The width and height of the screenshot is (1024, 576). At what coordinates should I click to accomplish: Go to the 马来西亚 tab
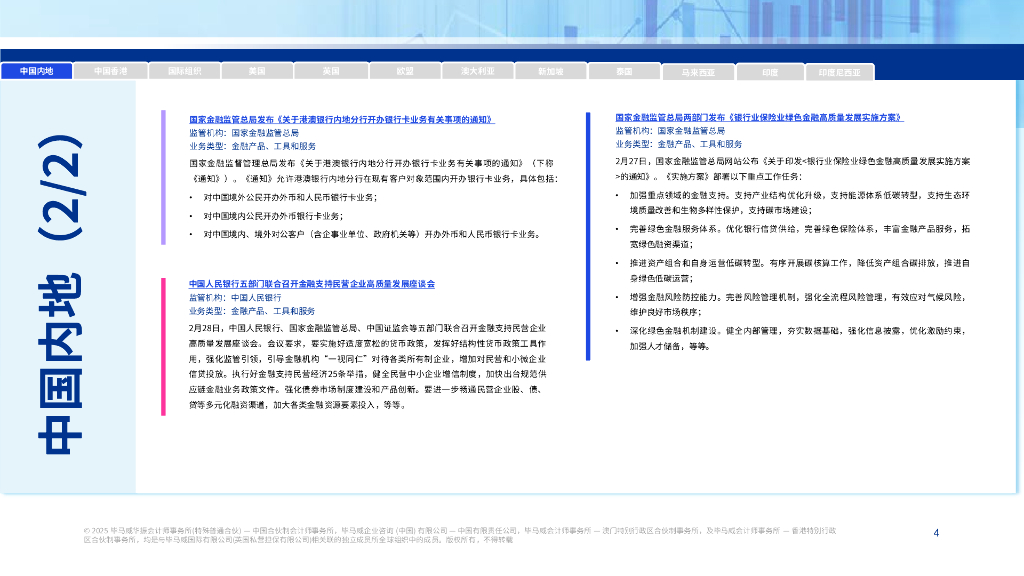pyautogui.click(x=698, y=72)
